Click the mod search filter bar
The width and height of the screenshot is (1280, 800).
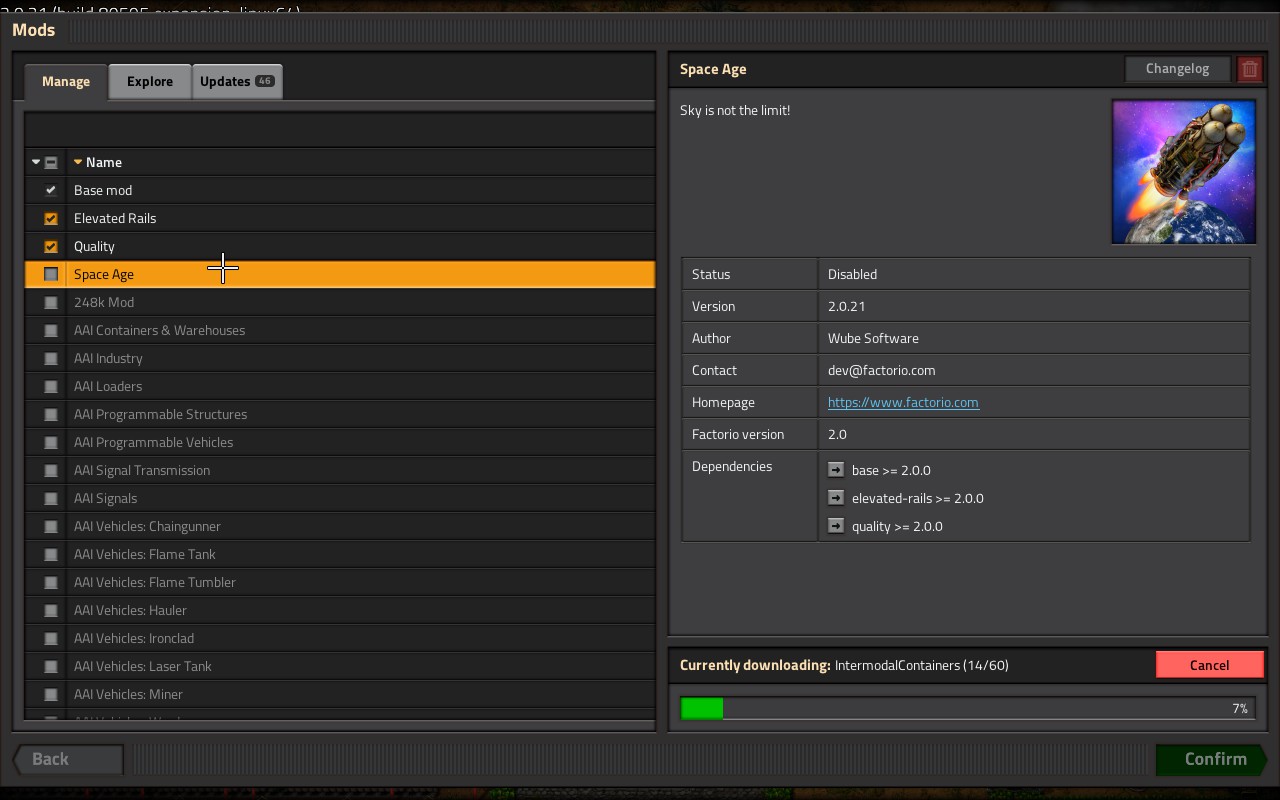340,129
